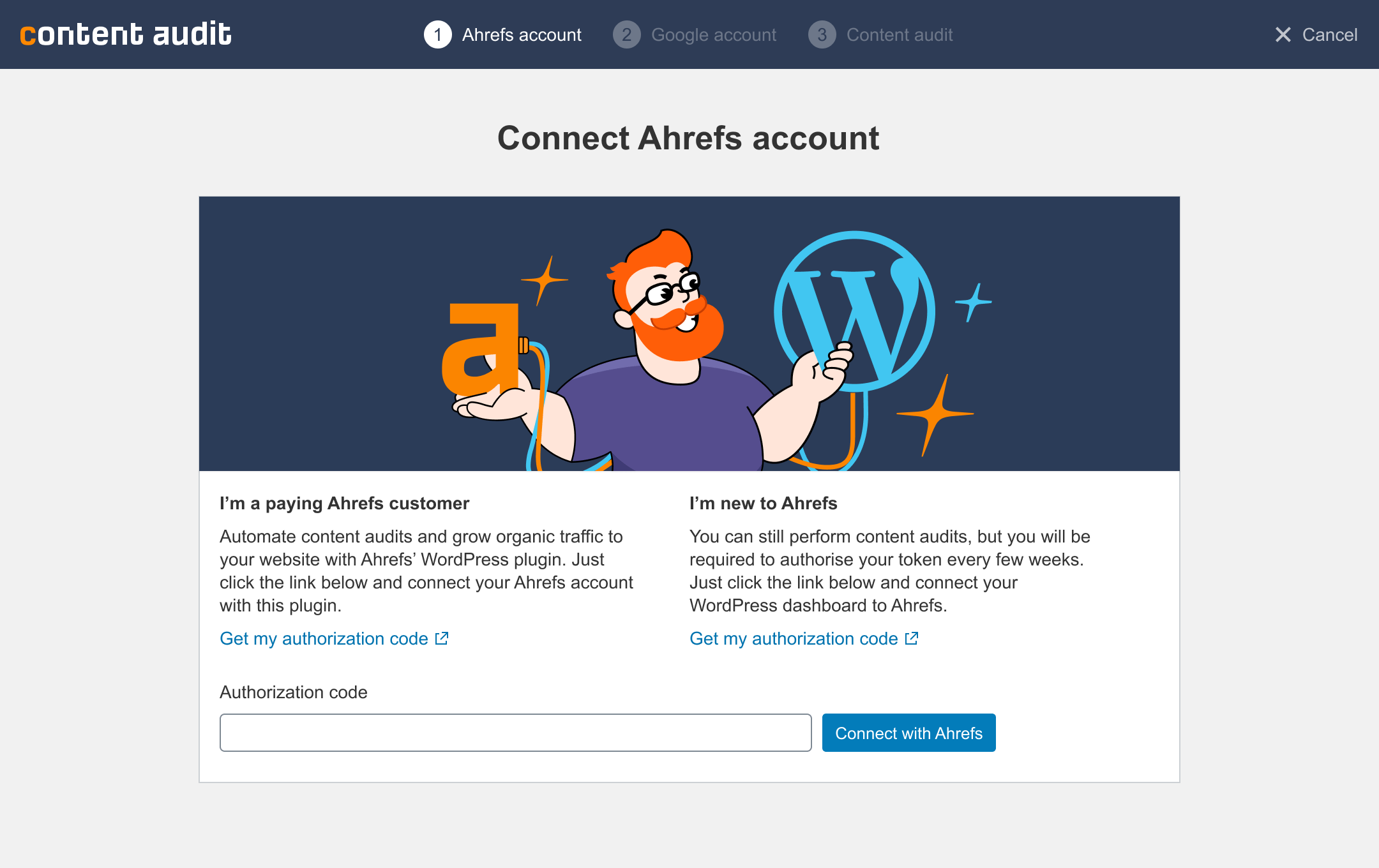
Task: Open paying customer's Get my authorization code link
Action: [x=324, y=638]
